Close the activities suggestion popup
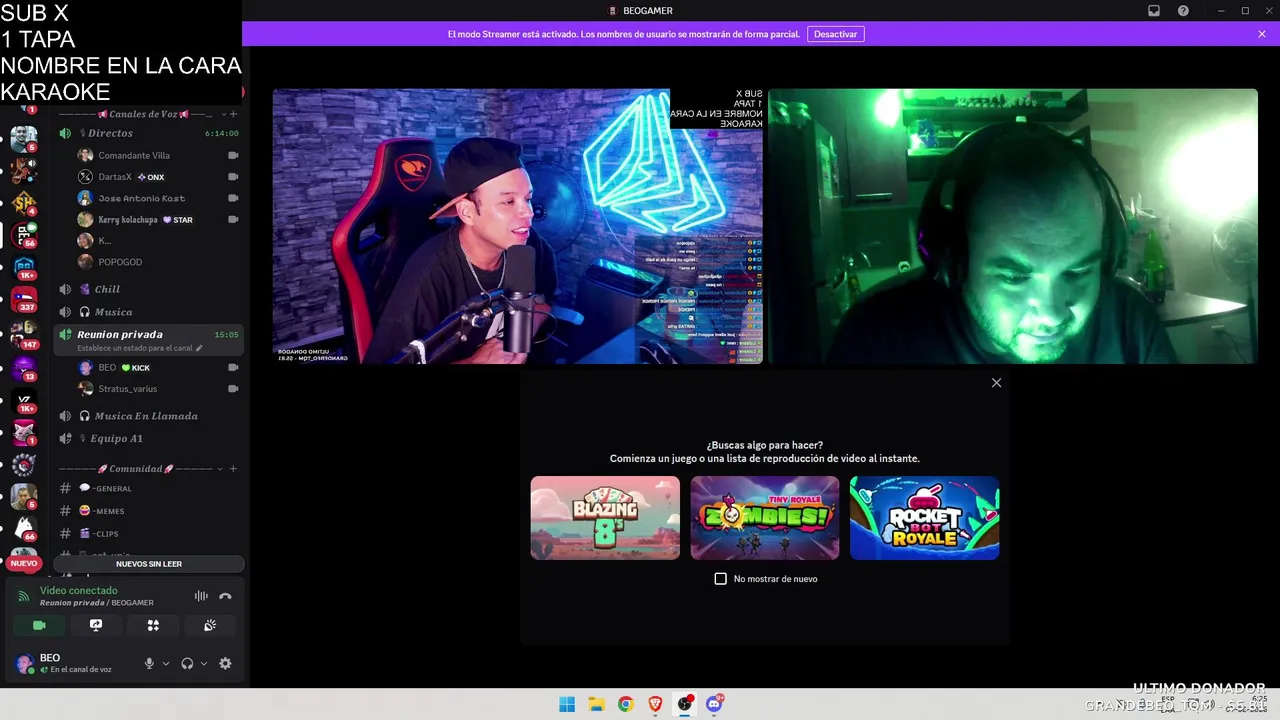 click(x=996, y=383)
